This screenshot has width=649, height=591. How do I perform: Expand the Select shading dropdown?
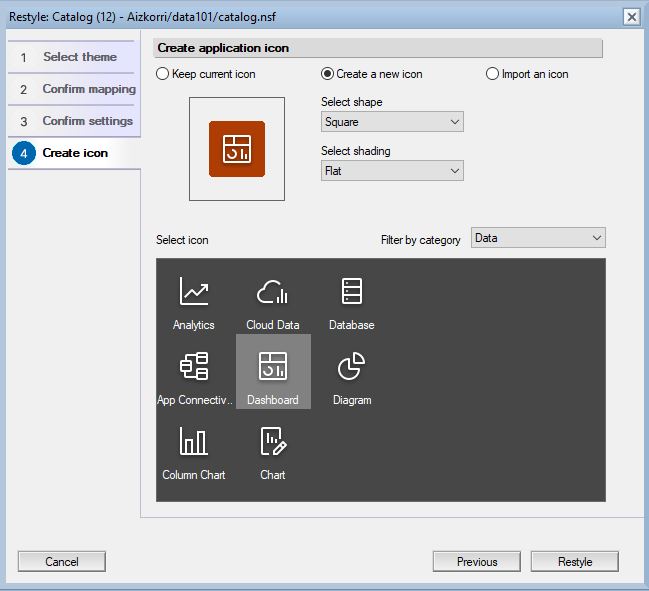pos(392,171)
